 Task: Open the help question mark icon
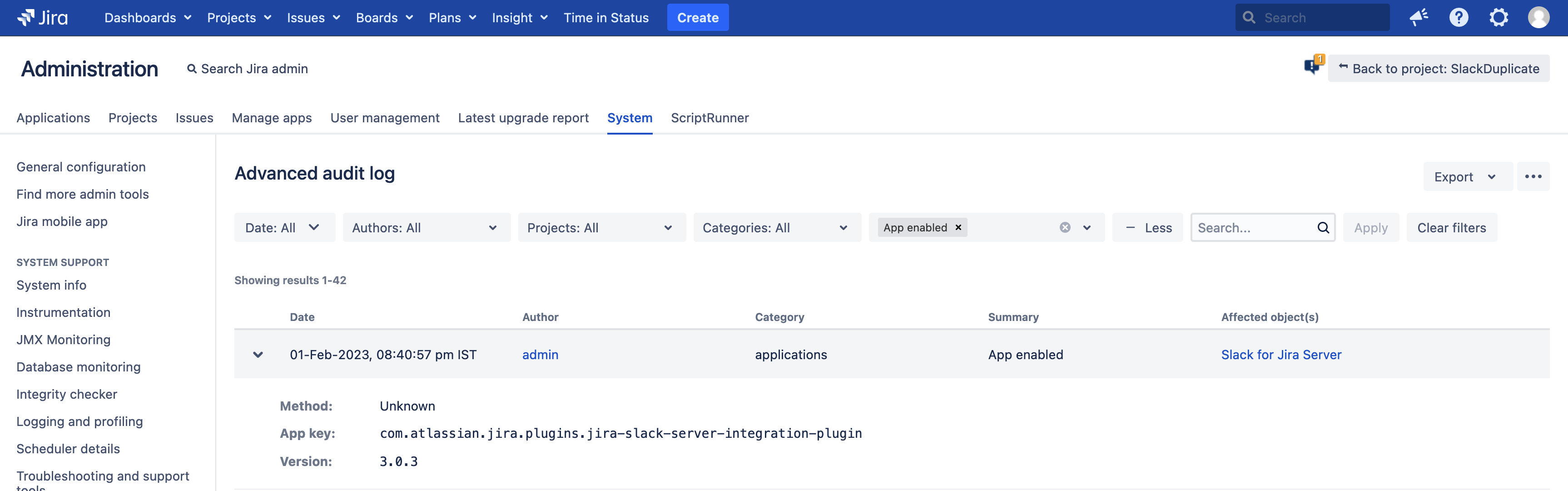click(1459, 18)
